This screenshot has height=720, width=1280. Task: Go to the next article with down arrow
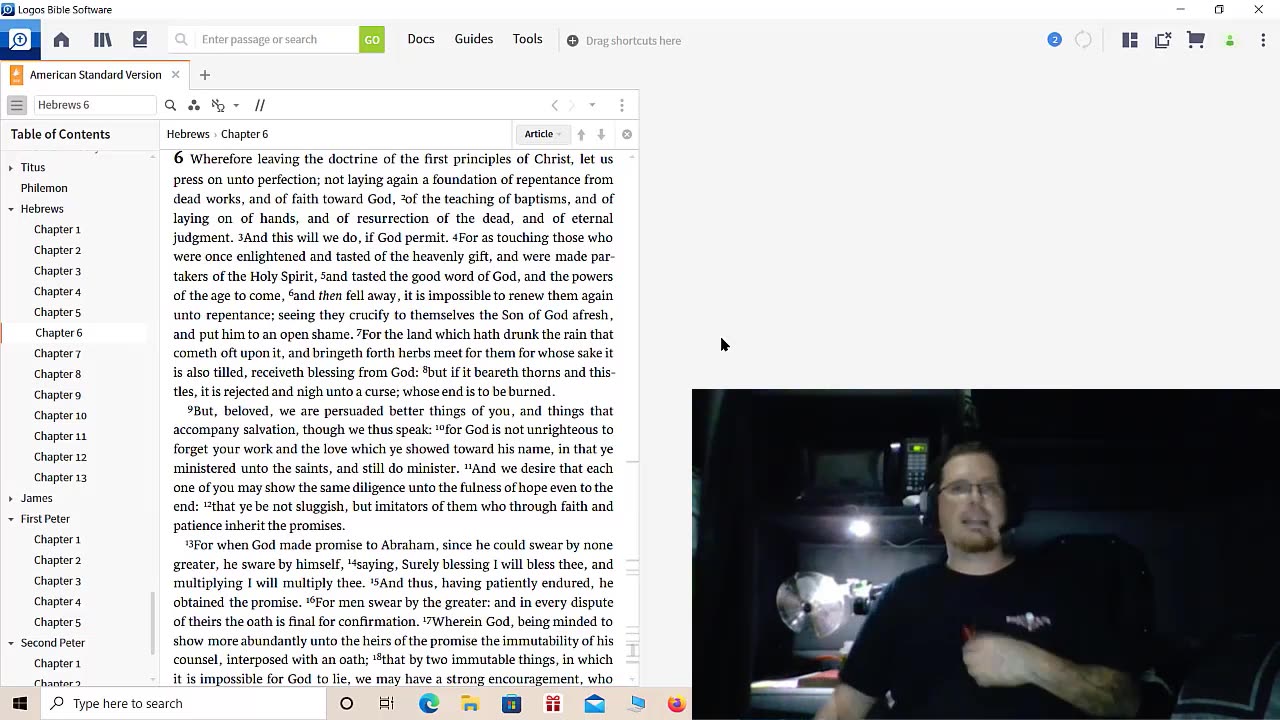tap(601, 134)
